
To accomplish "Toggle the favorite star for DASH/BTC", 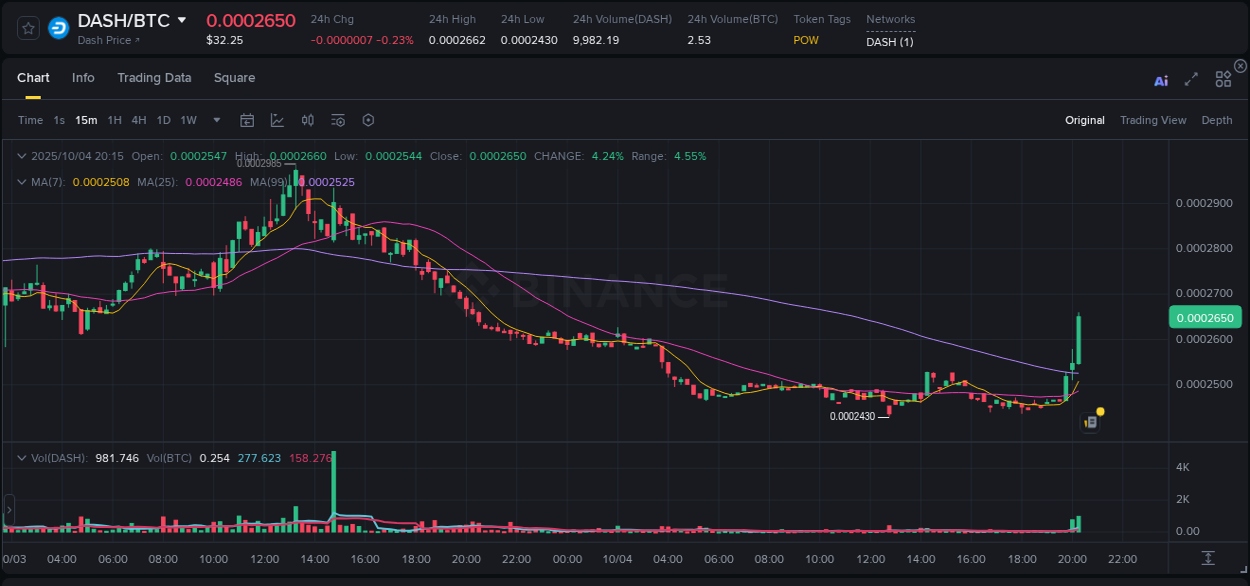I will pyautogui.click(x=27, y=27).
